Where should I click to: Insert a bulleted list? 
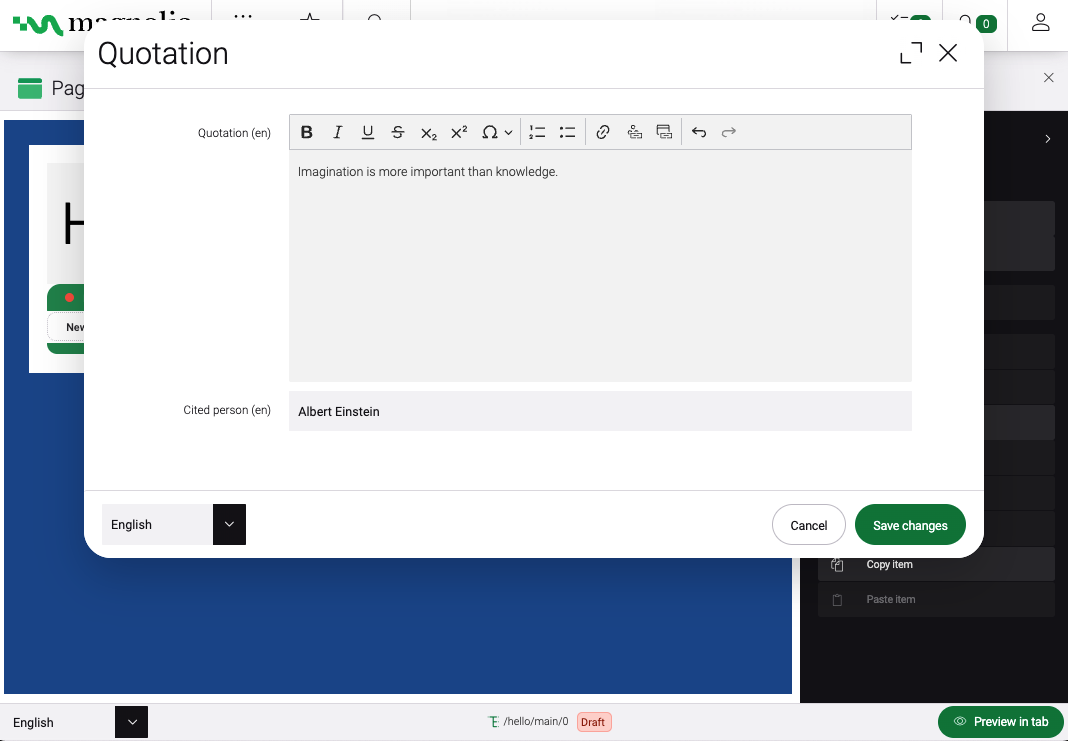tap(567, 132)
